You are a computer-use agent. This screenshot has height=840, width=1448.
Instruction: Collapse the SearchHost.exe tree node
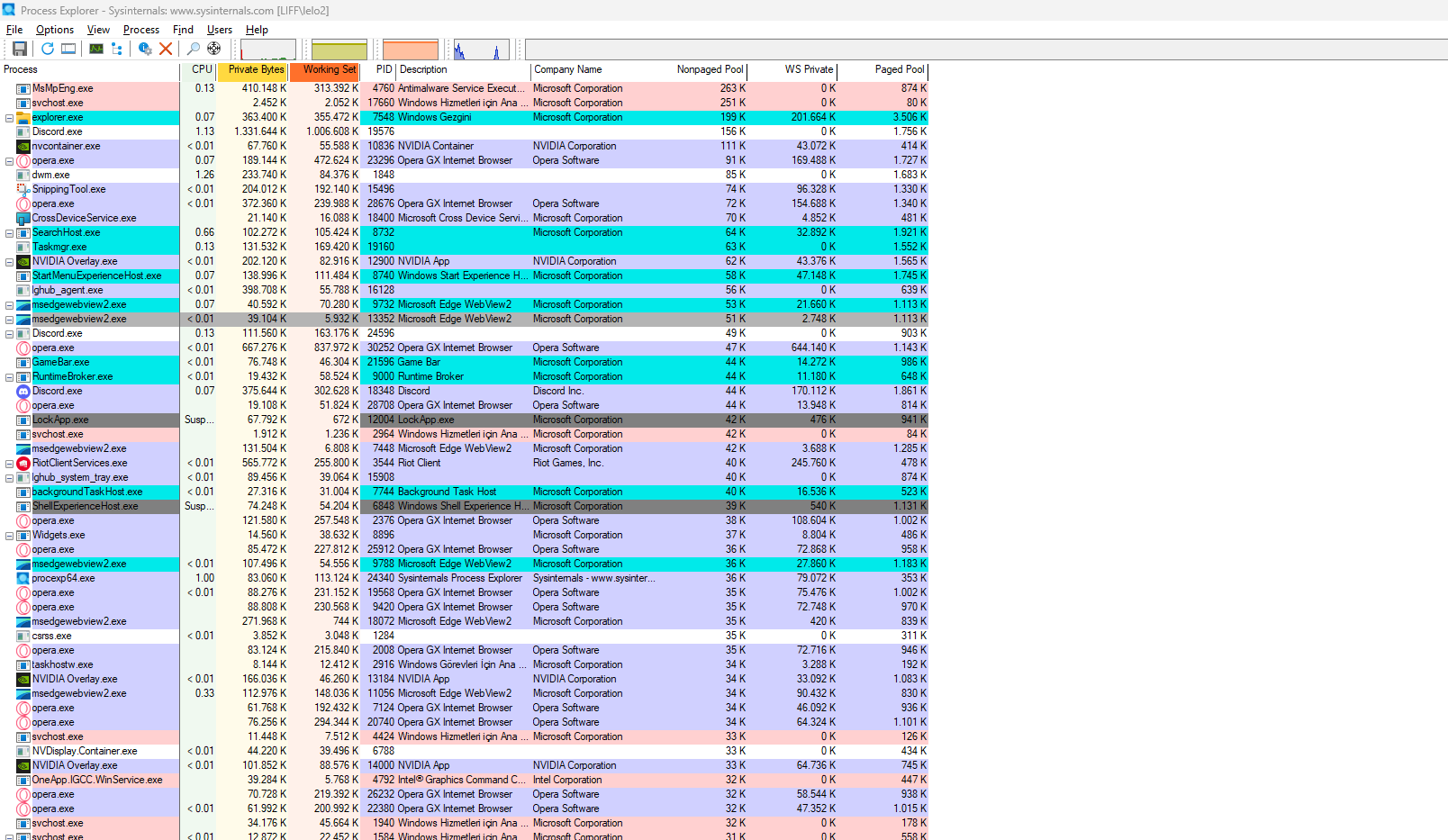tap(10, 233)
